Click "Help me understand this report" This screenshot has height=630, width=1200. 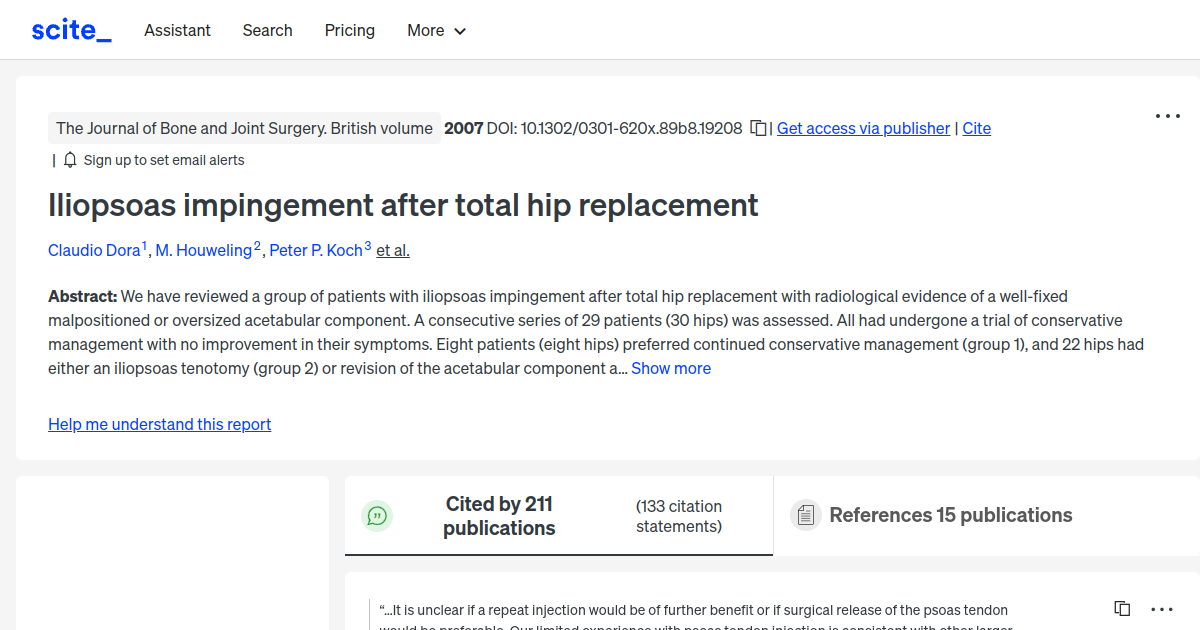coord(159,424)
